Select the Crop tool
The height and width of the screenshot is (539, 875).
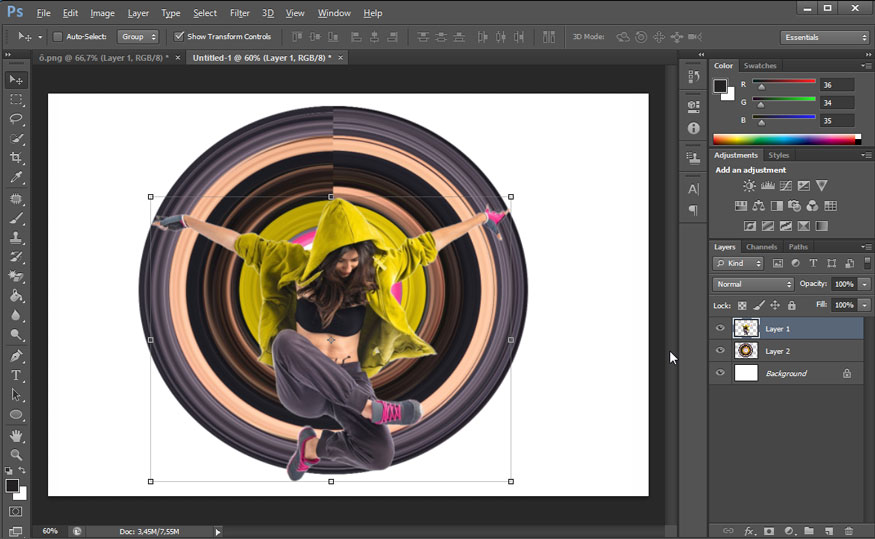pyautogui.click(x=16, y=158)
